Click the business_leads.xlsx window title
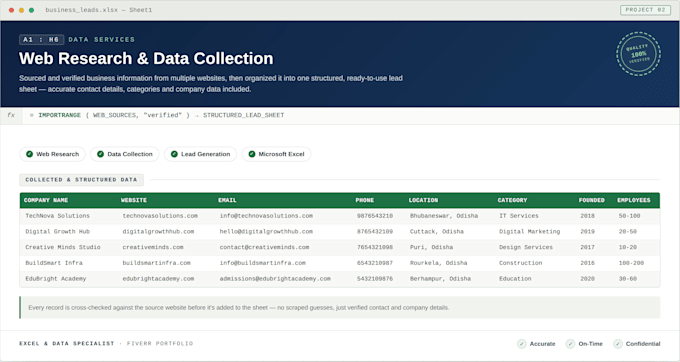The width and height of the screenshot is (680, 362). [99, 10]
